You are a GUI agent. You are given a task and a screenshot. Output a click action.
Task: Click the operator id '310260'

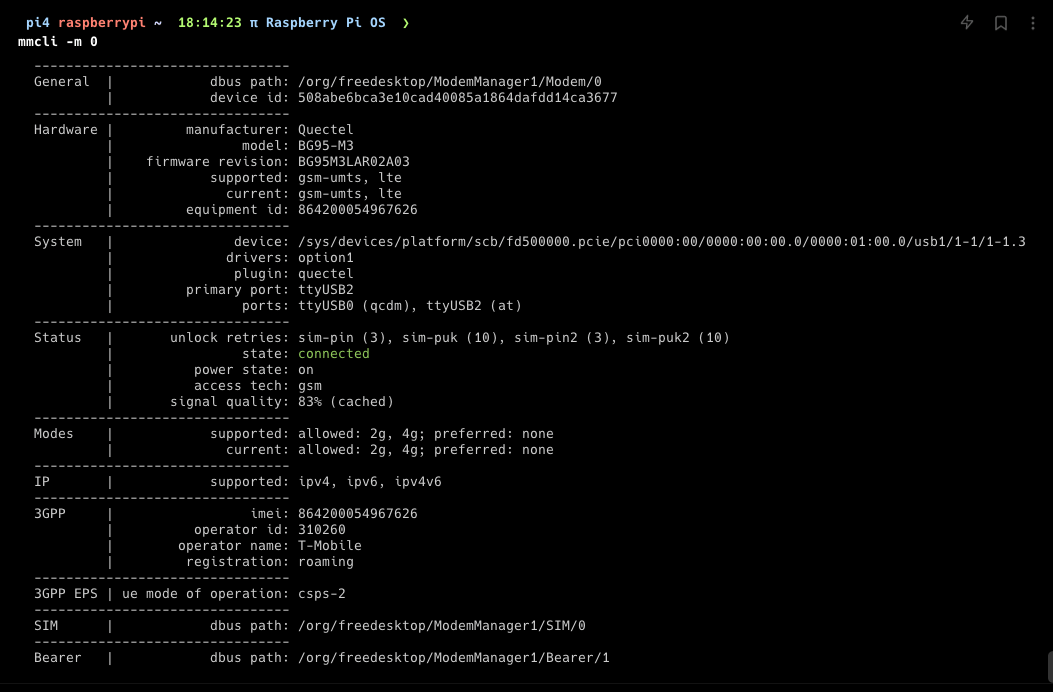(x=322, y=530)
